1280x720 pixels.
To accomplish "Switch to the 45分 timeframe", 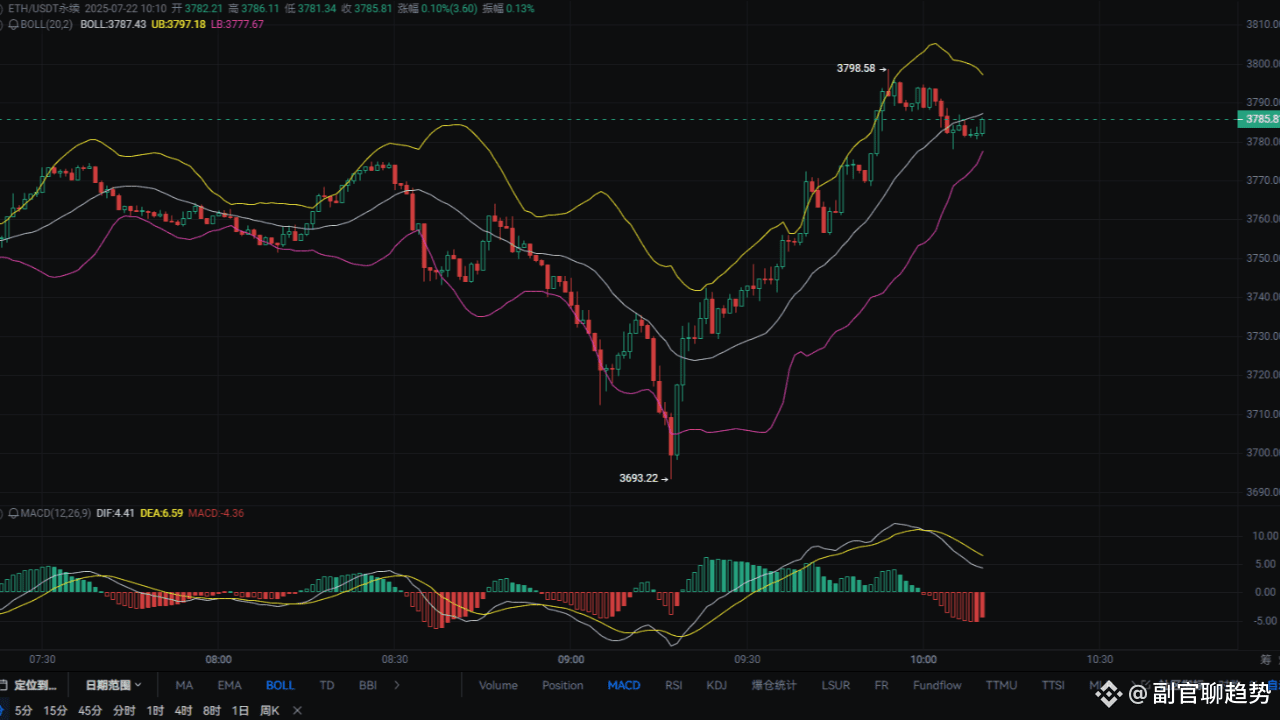I will click(x=90, y=710).
